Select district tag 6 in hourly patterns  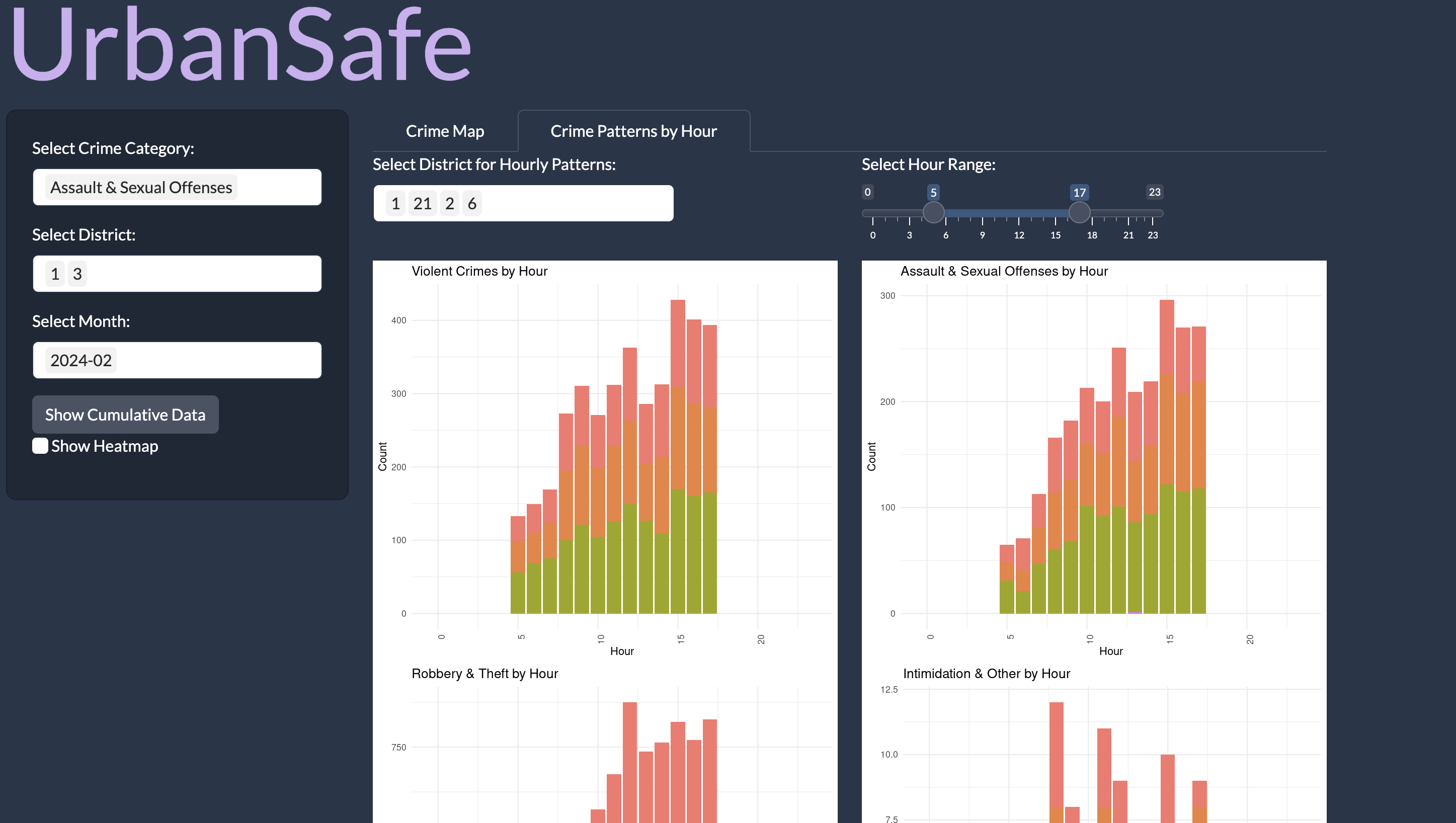pyautogui.click(x=472, y=203)
